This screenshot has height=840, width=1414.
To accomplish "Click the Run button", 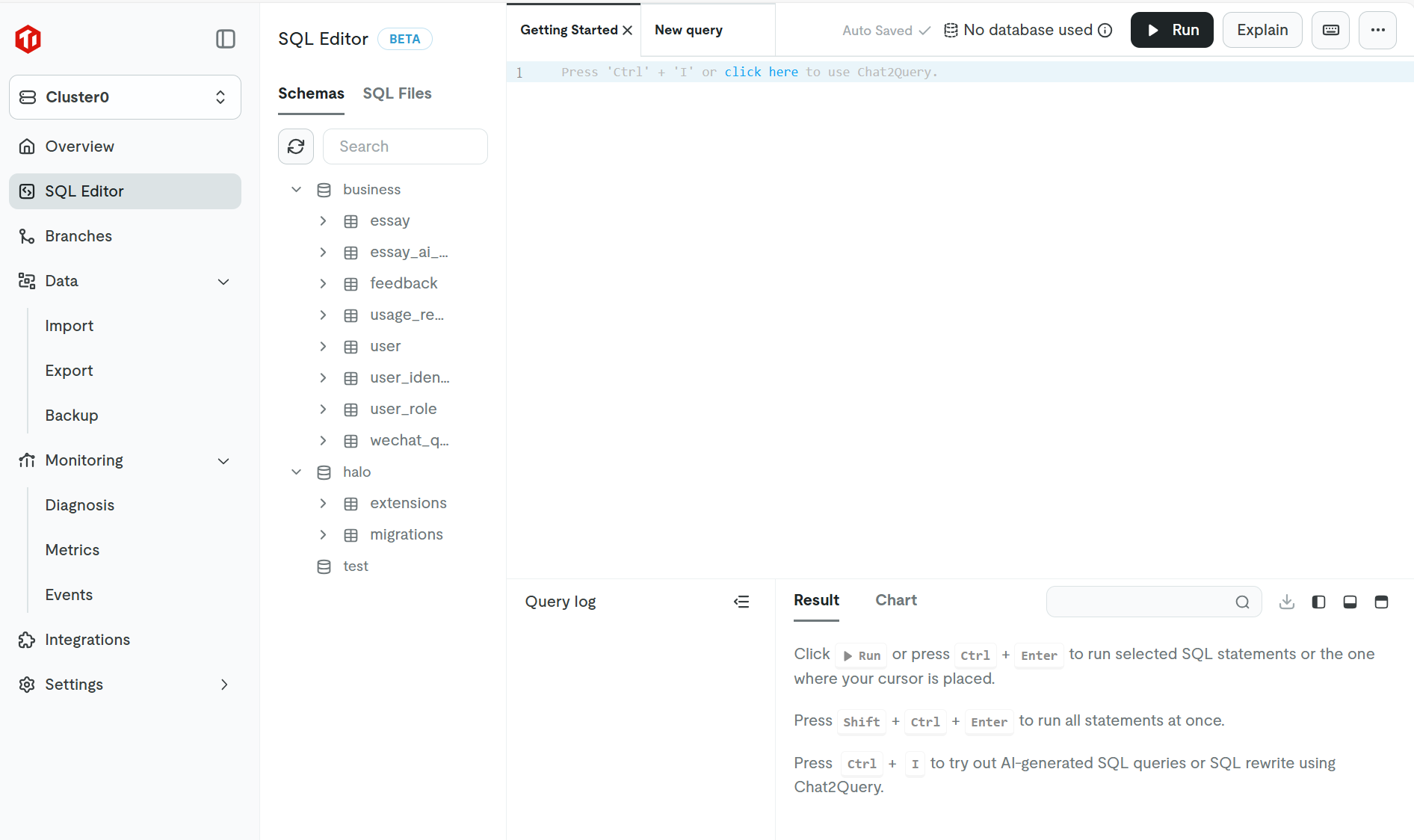I will tap(1171, 30).
